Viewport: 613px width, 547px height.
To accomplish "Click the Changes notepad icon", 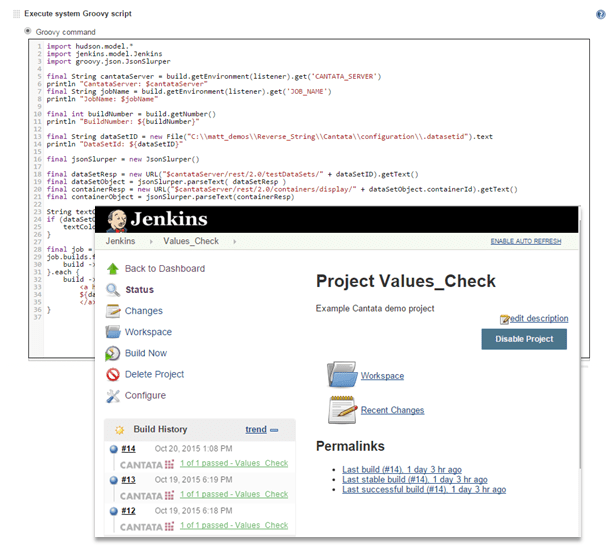I will pos(113,311).
